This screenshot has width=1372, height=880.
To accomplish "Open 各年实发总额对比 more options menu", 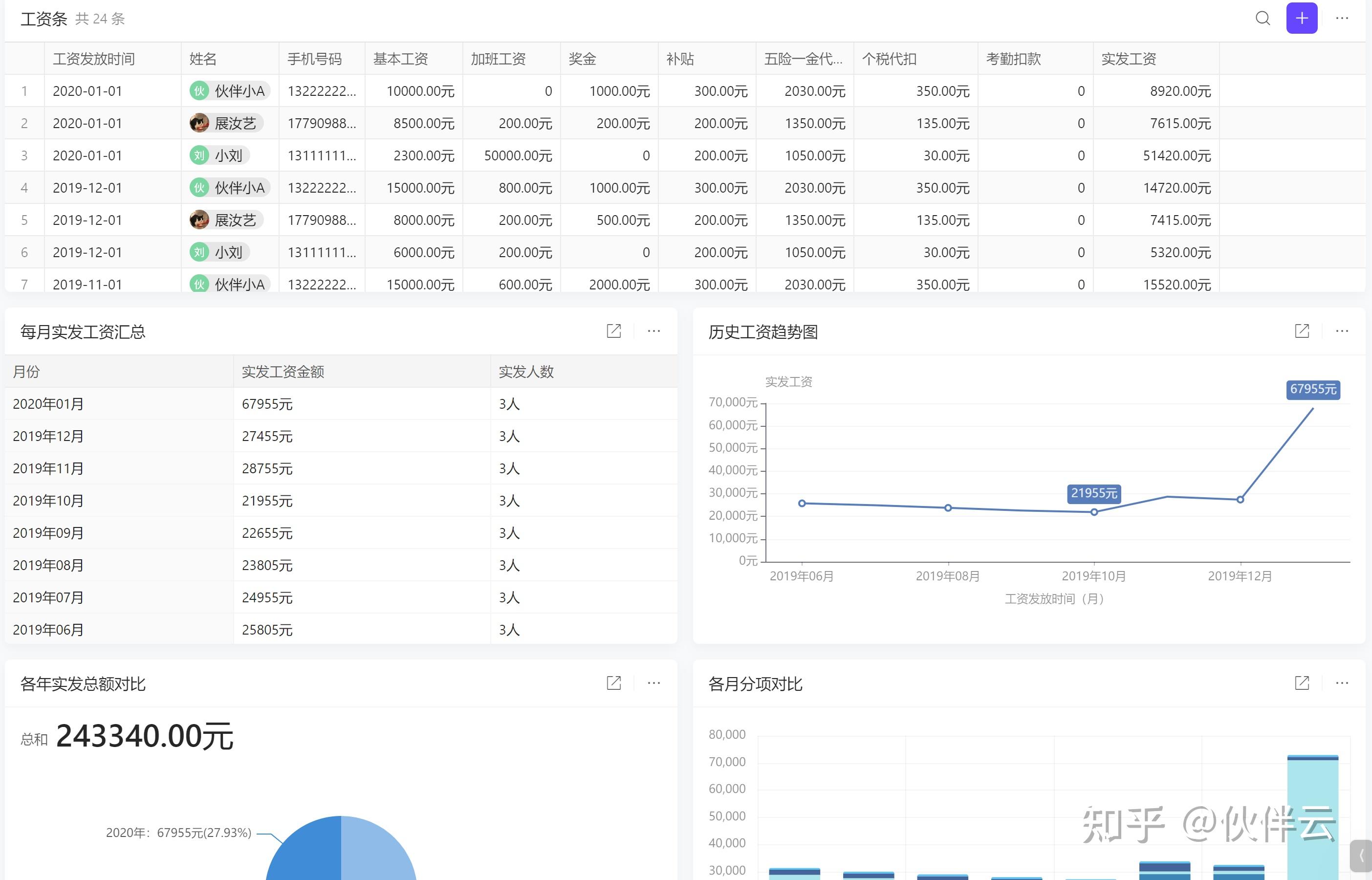I will (x=653, y=683).
